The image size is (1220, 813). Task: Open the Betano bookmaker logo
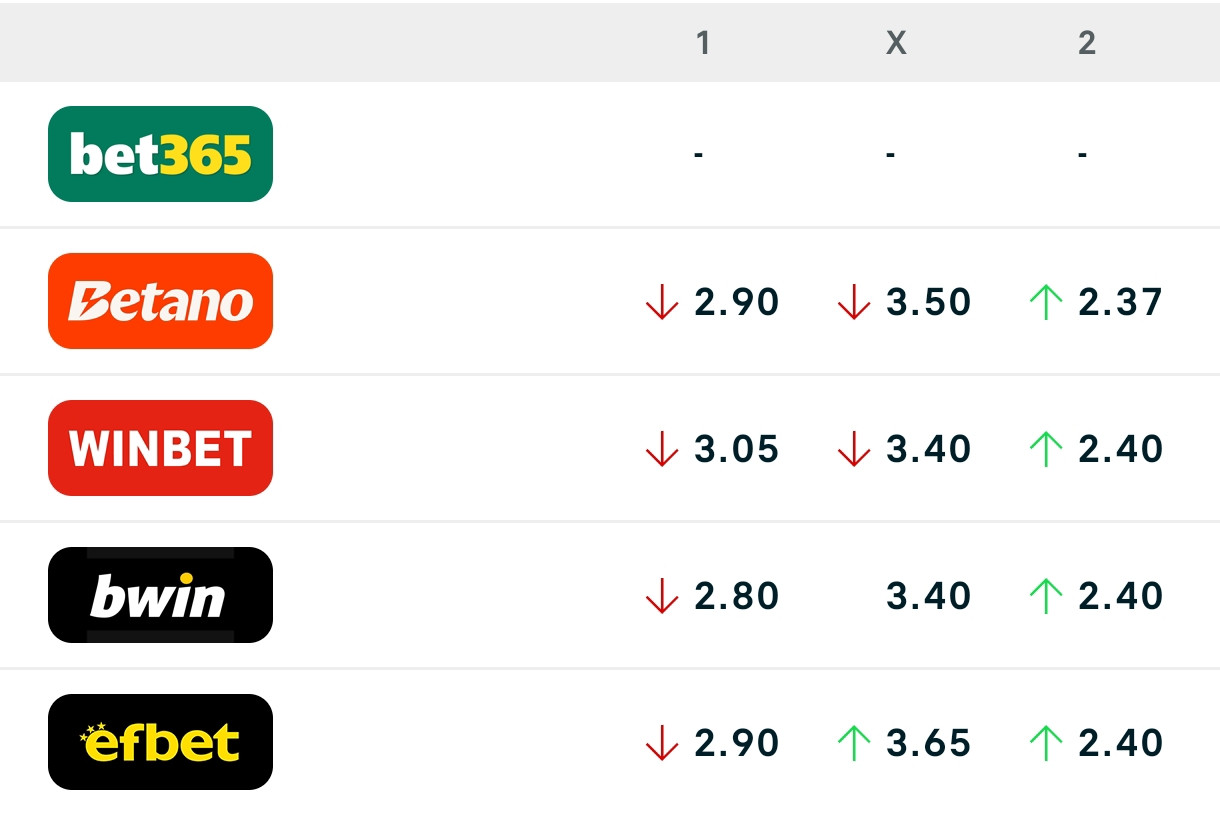point(160,301)
